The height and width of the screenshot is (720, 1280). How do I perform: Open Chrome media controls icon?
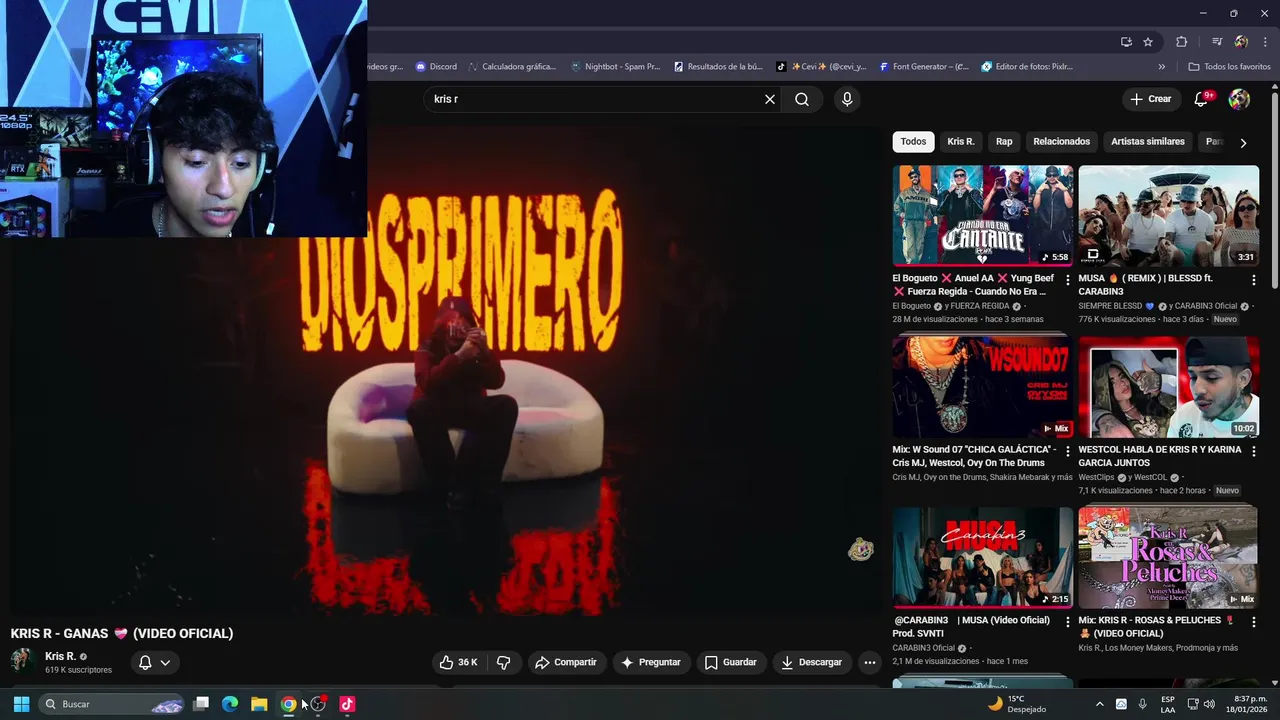(1217, 42)
